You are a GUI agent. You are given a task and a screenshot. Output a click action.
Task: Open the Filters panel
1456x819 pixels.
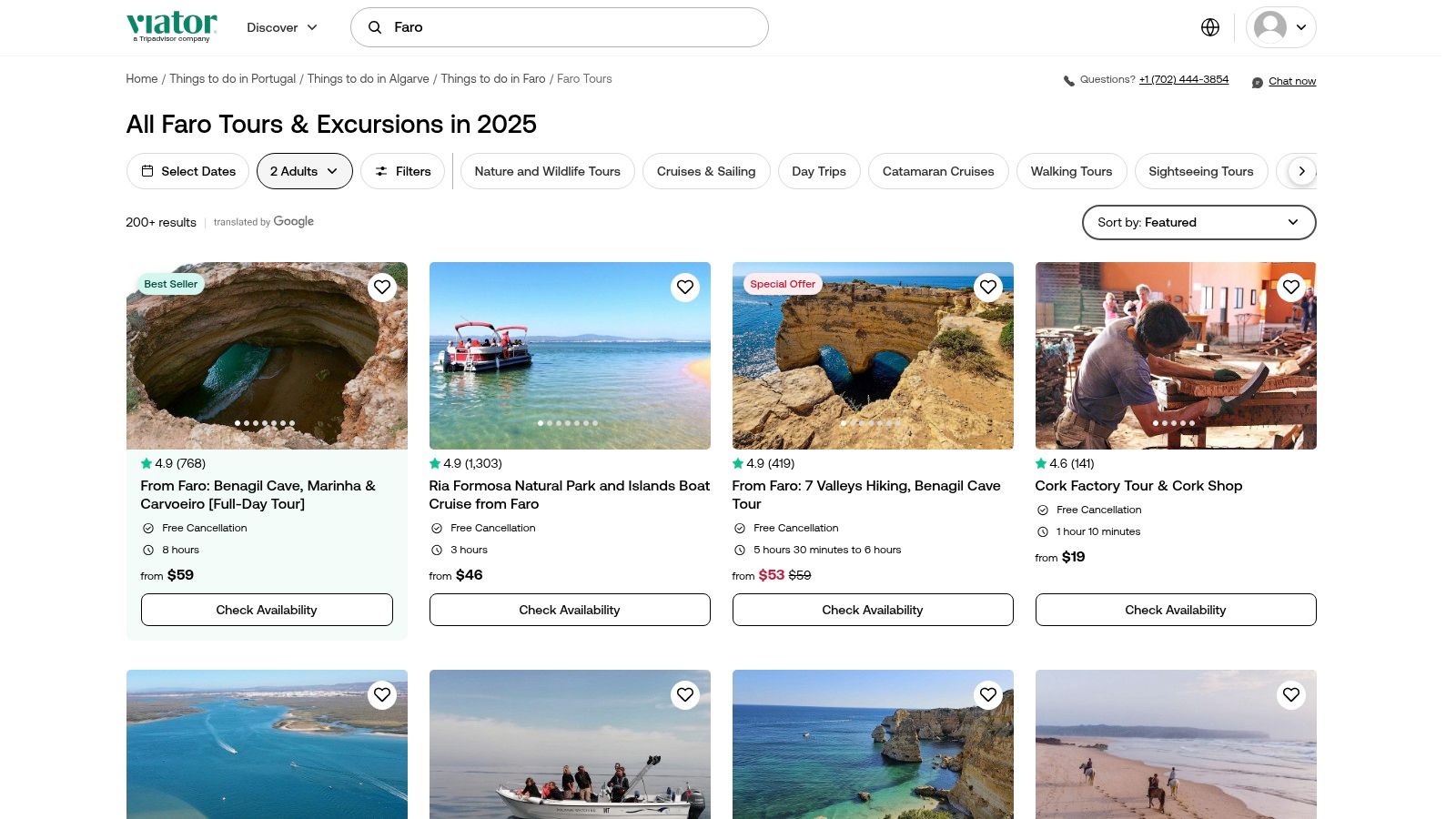402,171
